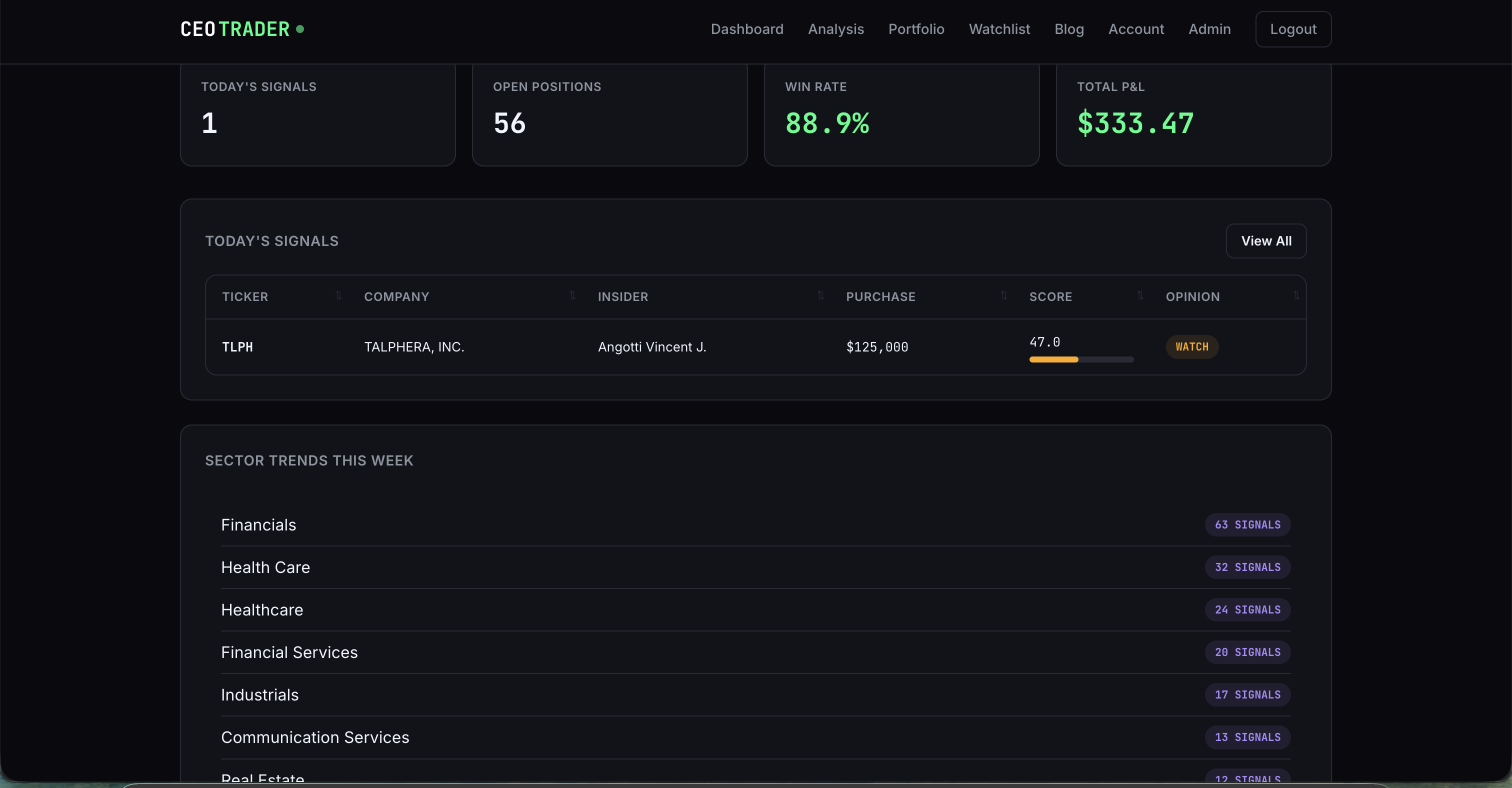The width and height of the screenshot is (1512, 788).
Task: Click the Total P&L $333.47 value
Action: tap(1135, 122)
